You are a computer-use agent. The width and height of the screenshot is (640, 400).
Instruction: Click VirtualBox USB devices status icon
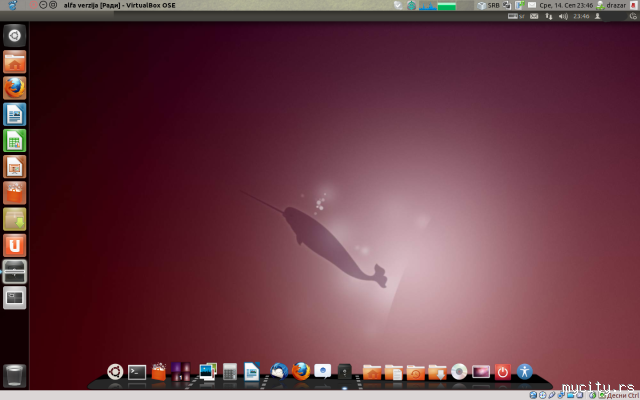click(x=552, y=395)
